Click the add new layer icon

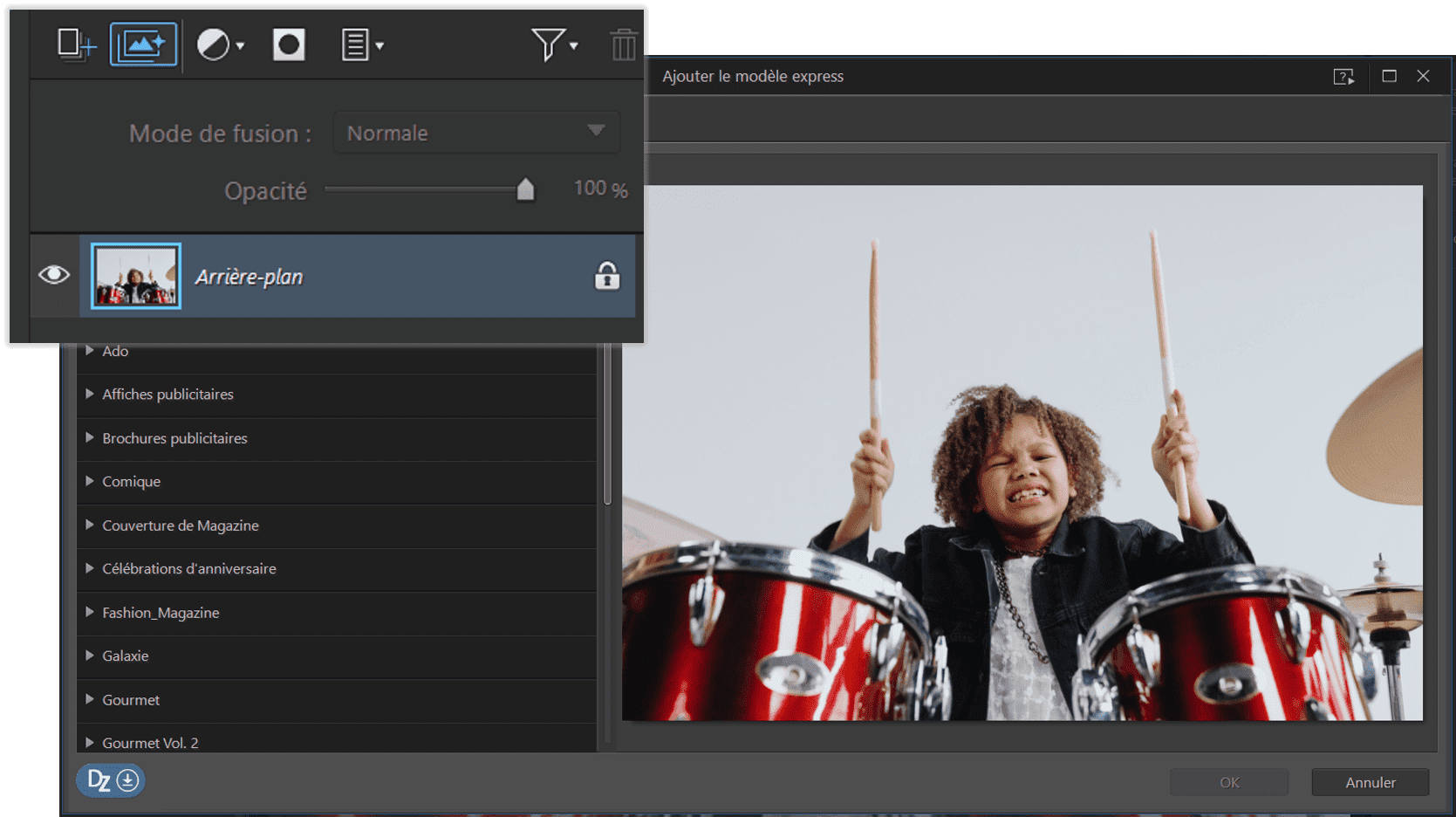pos(76,45)
